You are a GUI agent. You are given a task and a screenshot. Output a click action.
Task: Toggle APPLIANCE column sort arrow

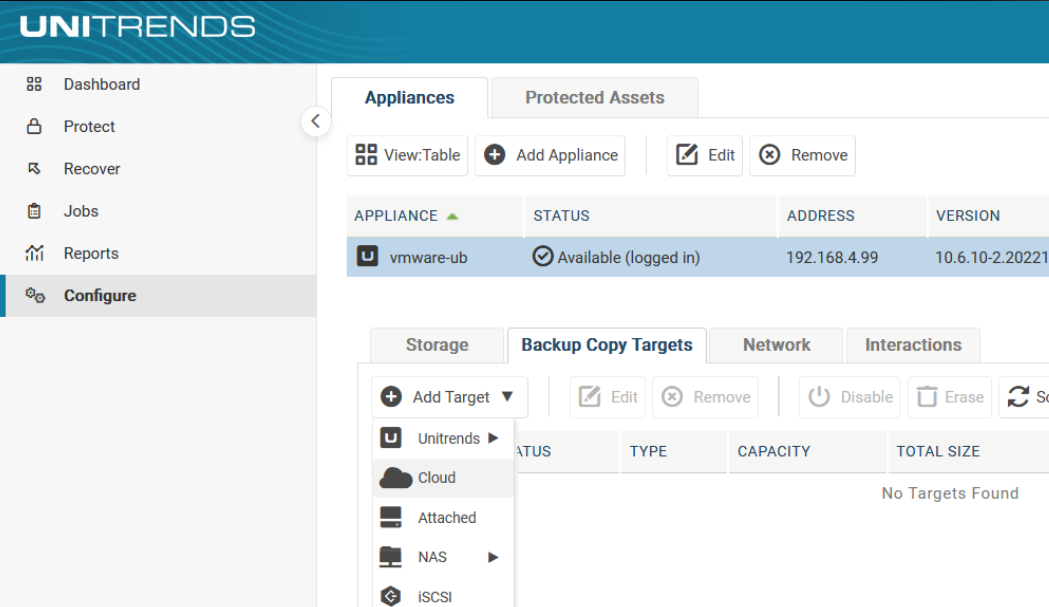[452, 216]
